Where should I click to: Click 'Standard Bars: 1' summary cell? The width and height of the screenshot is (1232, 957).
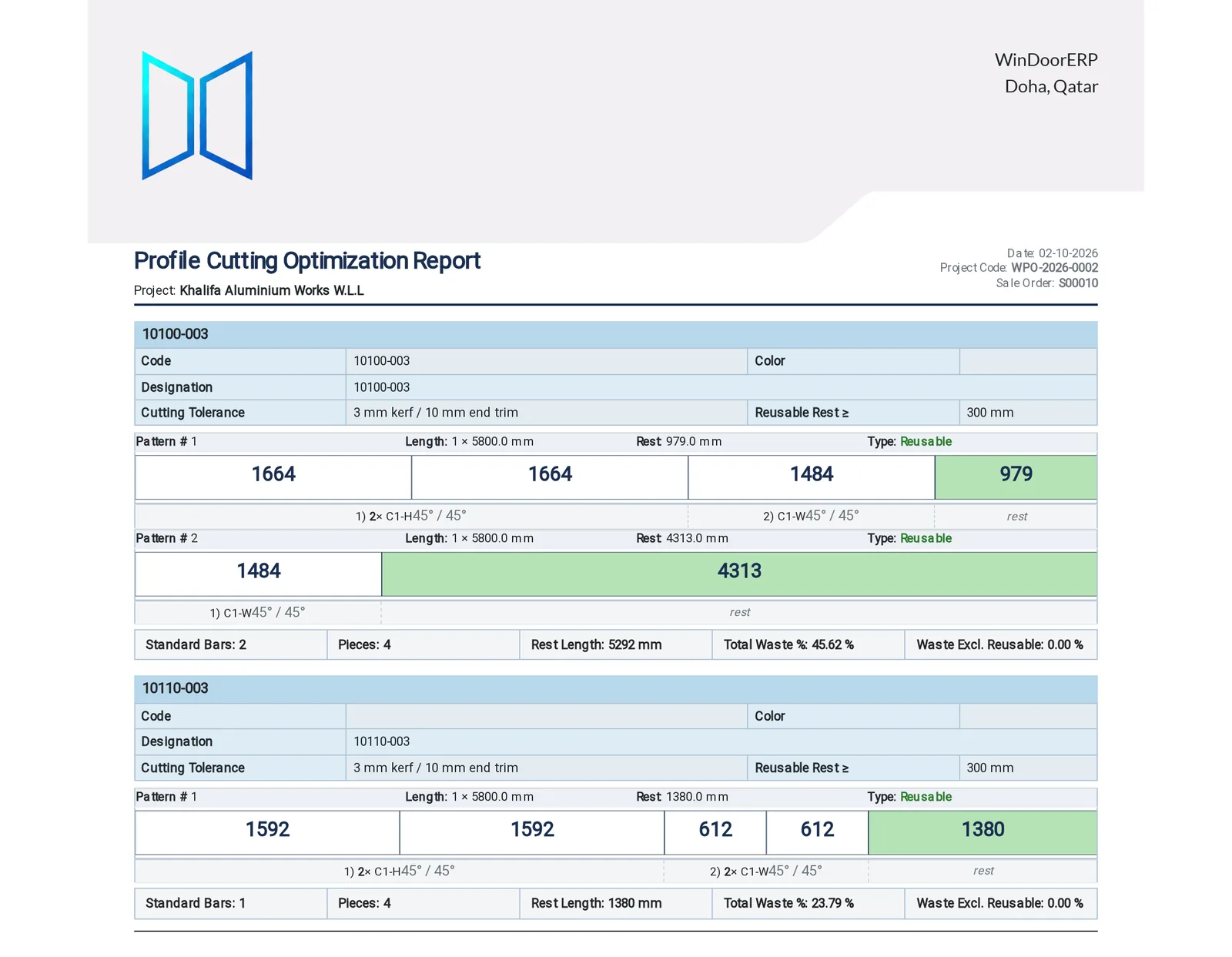coord(231,903)
